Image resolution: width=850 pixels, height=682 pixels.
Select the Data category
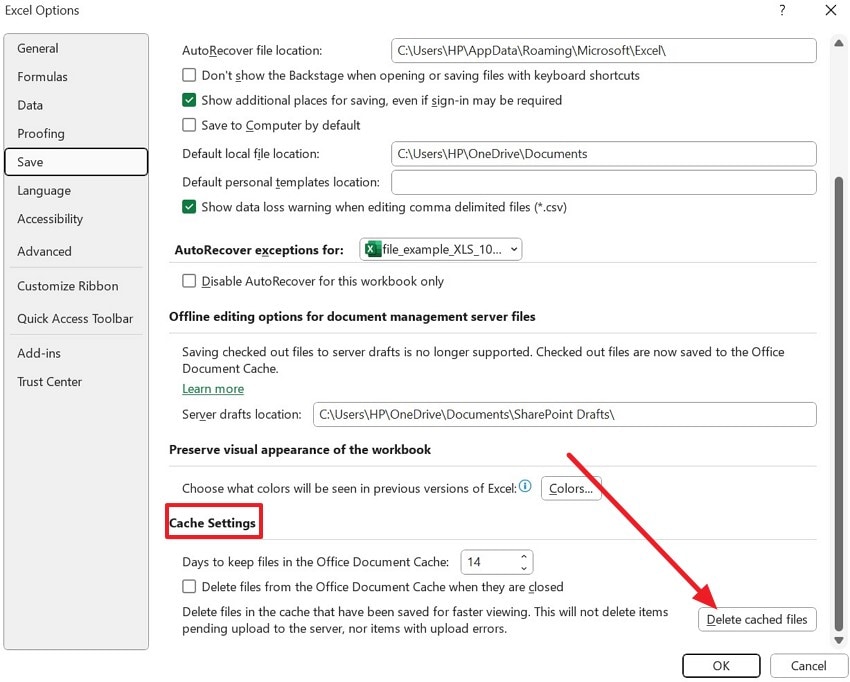click(76, 105)
